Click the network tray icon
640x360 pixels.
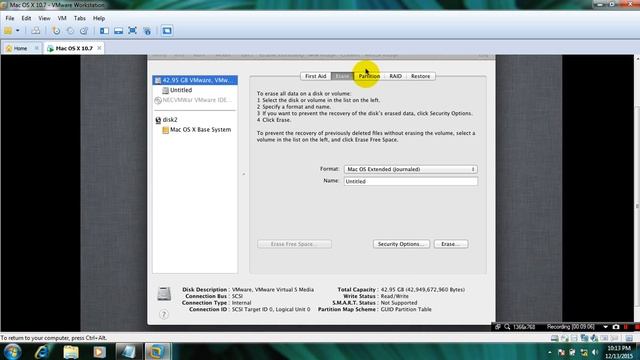point(584,352)
